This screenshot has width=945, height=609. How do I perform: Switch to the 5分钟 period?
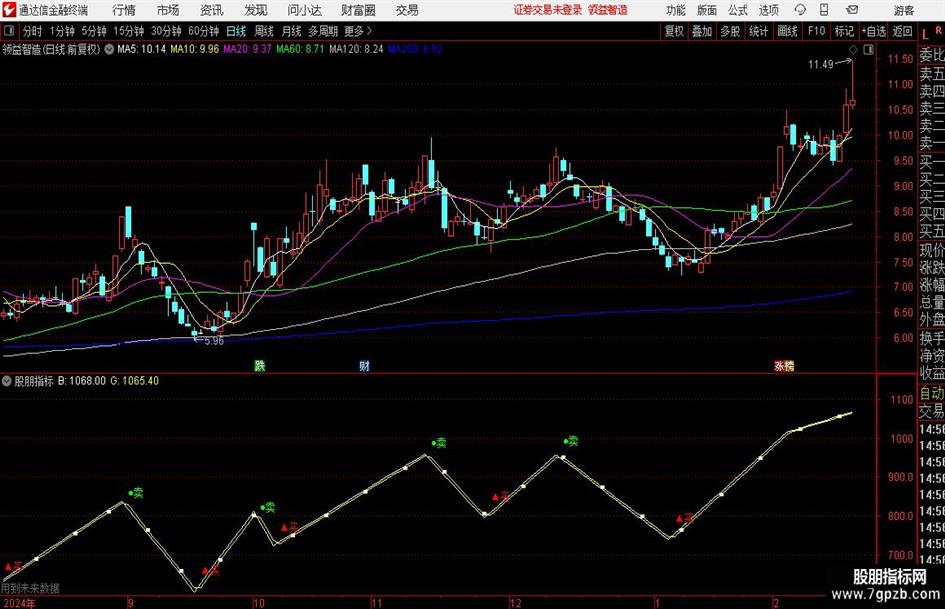click(x=93, y=31)
